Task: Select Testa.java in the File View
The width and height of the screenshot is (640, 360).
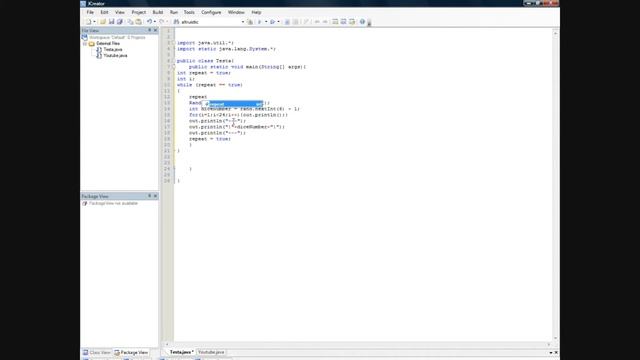Action: (113, 49)
